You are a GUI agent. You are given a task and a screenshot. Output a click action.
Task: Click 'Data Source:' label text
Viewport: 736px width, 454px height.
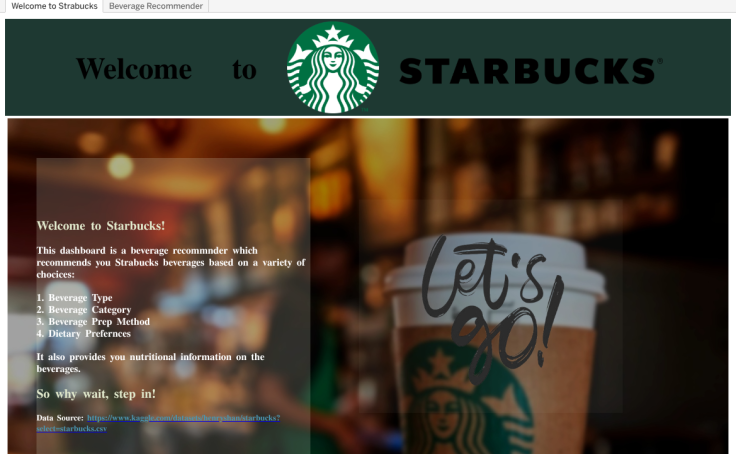tap(60, 418)
